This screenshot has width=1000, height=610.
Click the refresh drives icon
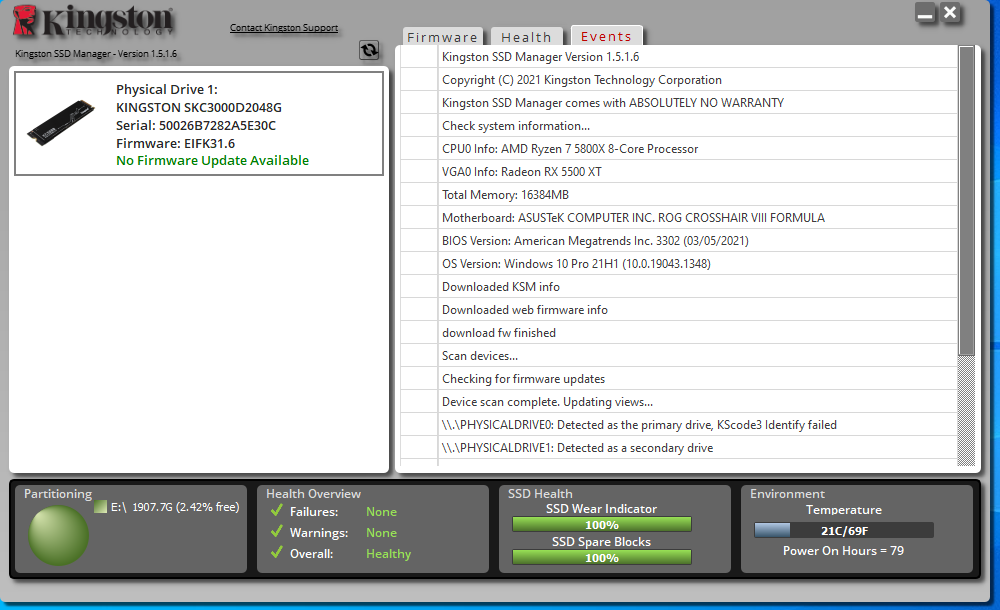(x=369, y=50)
